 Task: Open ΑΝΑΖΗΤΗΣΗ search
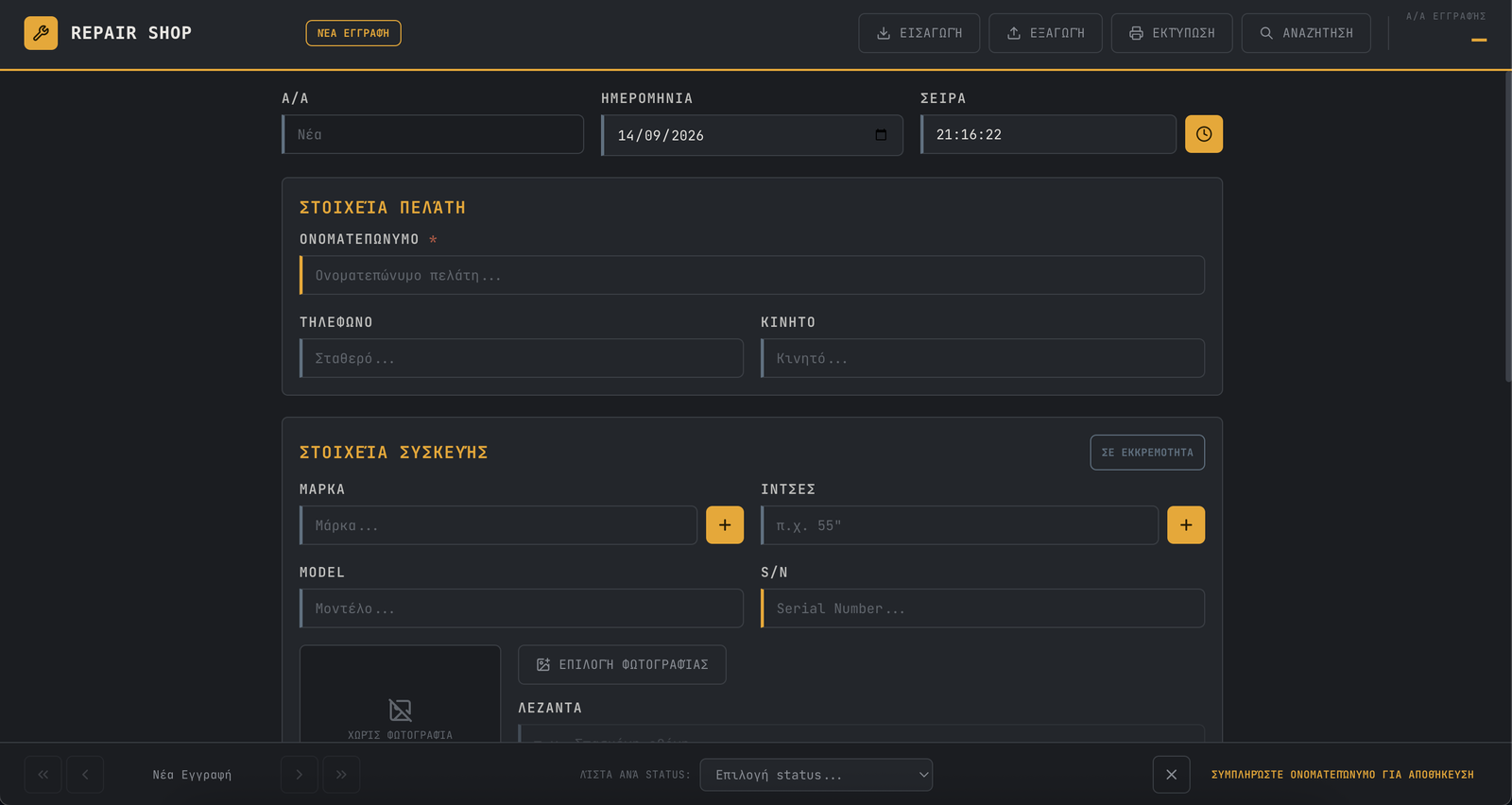(1306, 33)
